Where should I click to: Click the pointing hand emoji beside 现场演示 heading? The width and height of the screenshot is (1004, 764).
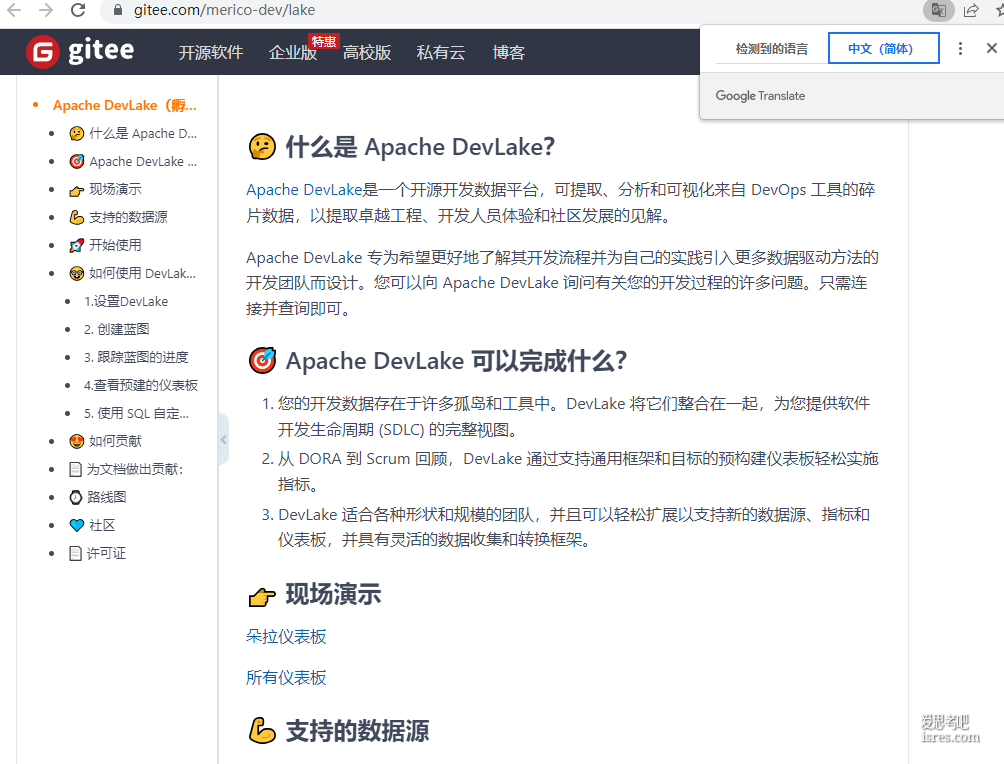point(262,596)
